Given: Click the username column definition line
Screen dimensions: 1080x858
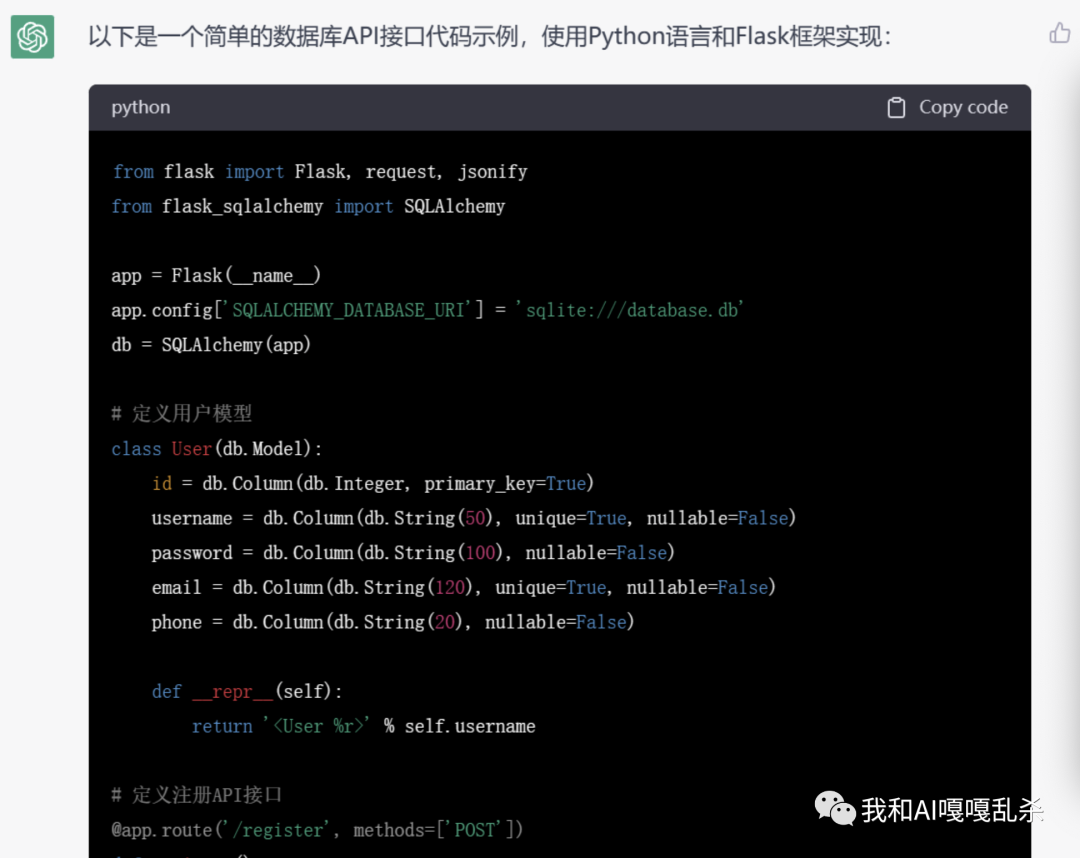Looking at the screenshot, I should 473,518.
